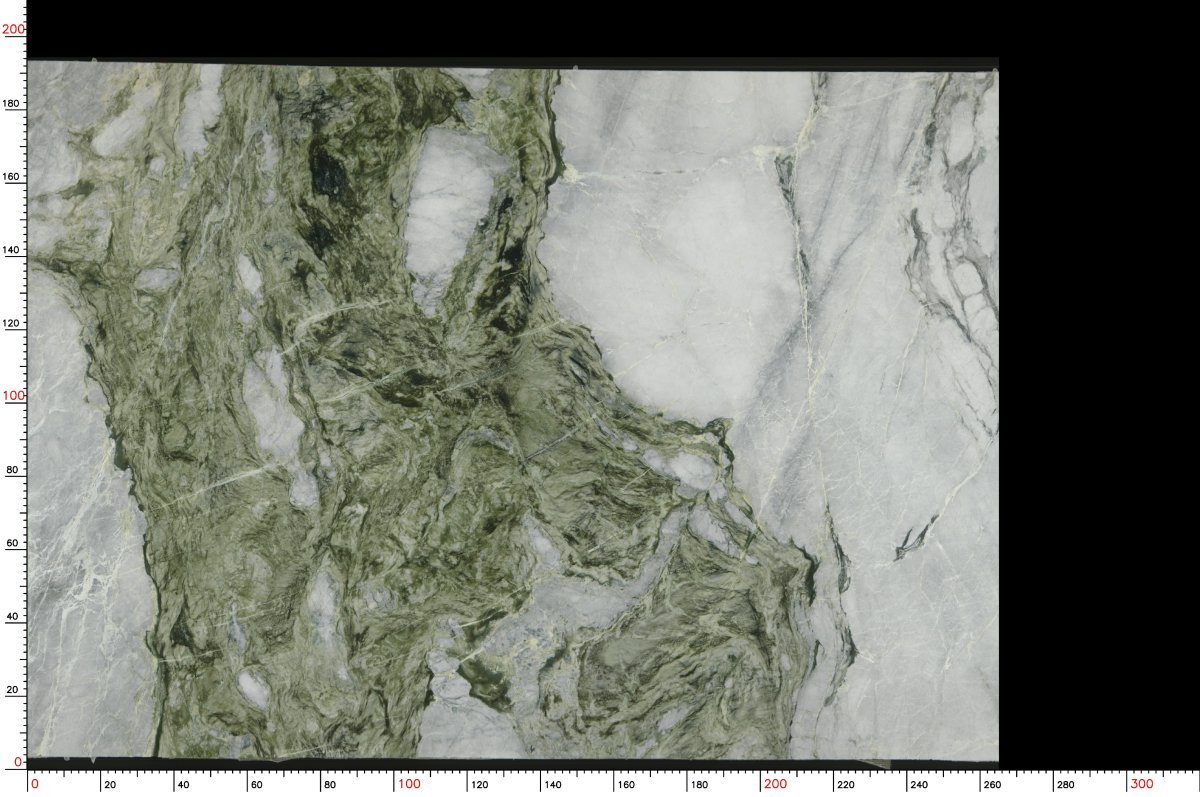
Task: Click the red 200 label on the vertical ruler
Action: click(x=13, y=30)
